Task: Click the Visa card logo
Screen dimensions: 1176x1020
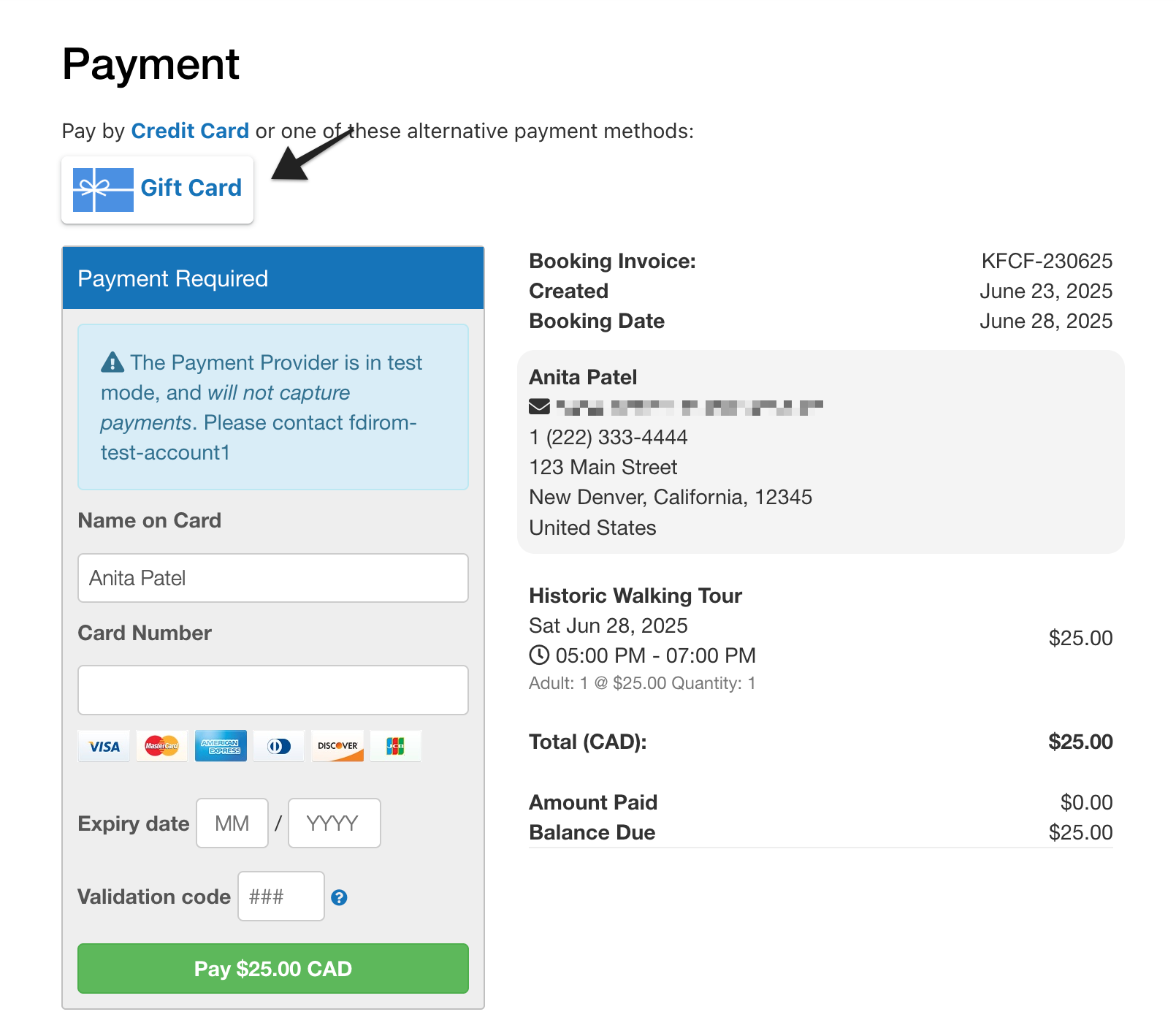Action: [x=104, y=746]
